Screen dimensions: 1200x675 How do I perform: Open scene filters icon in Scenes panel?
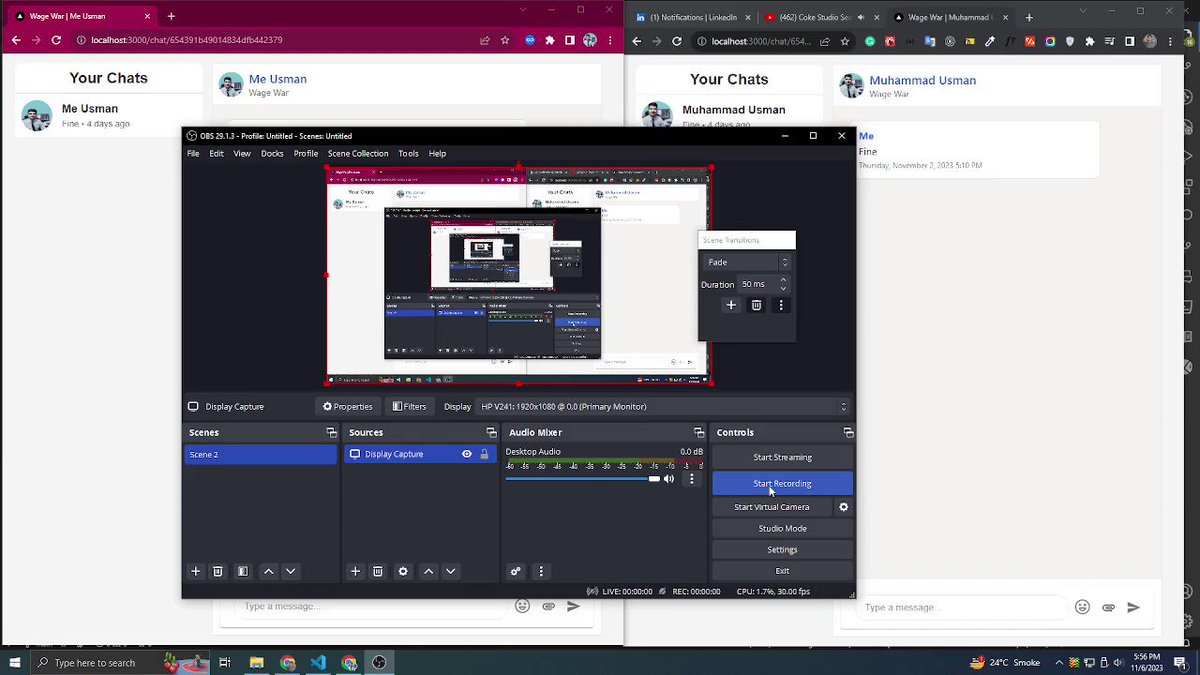click(242, 571)
